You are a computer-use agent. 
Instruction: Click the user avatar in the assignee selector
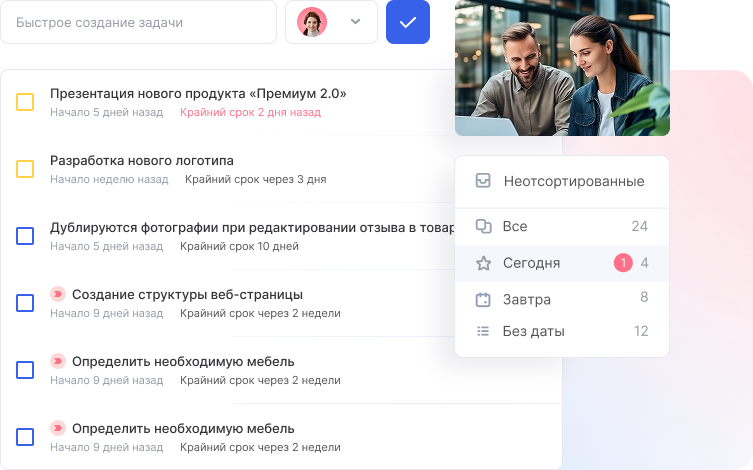pos(312,22)
